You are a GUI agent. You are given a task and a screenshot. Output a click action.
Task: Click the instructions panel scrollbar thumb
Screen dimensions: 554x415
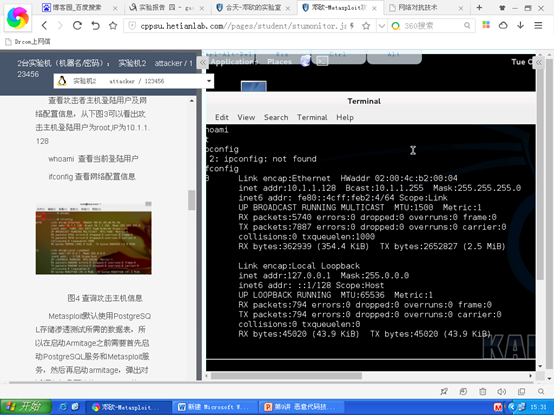191,200
